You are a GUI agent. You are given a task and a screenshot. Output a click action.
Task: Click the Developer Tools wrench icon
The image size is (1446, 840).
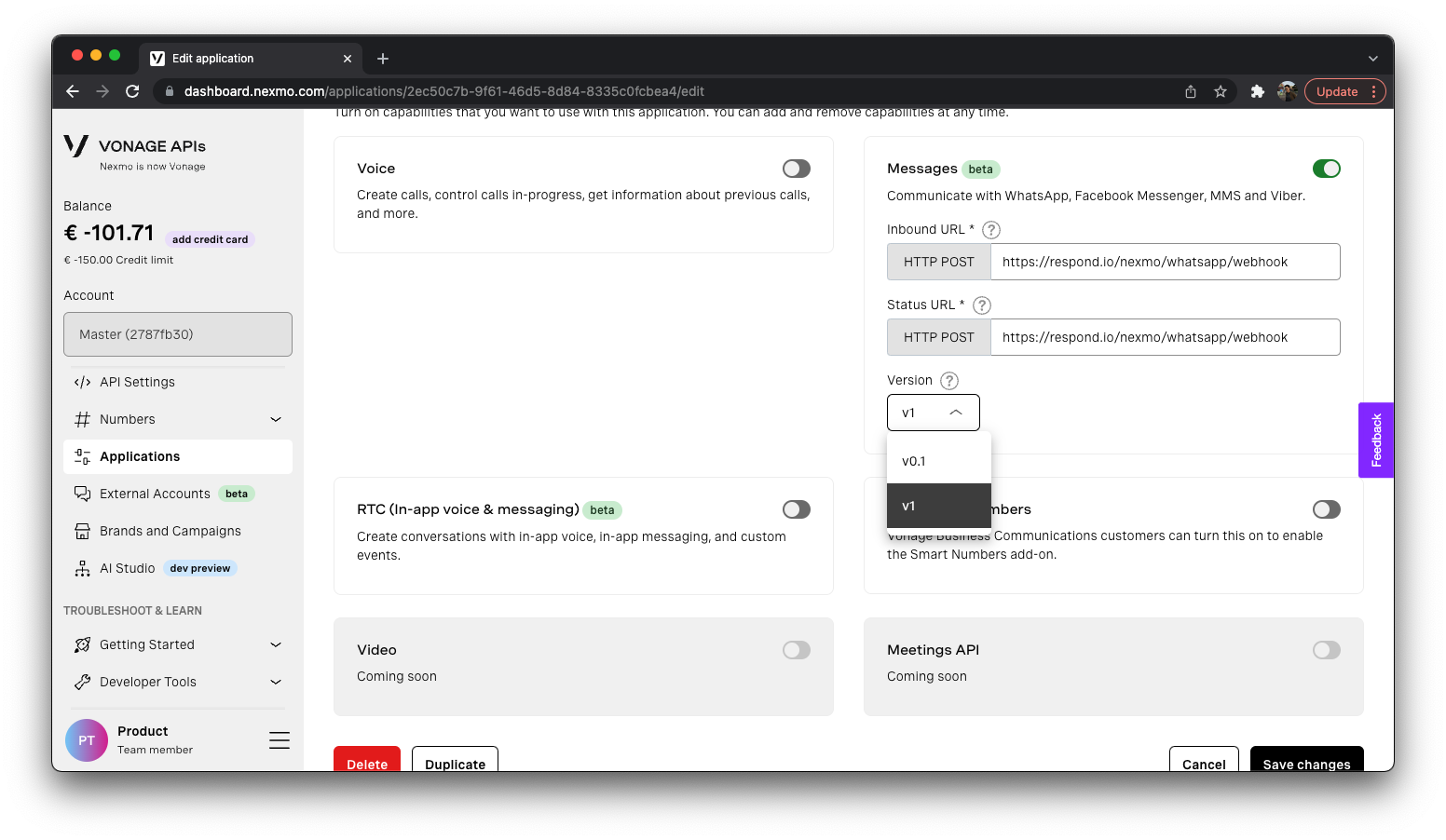pos(83,682)
